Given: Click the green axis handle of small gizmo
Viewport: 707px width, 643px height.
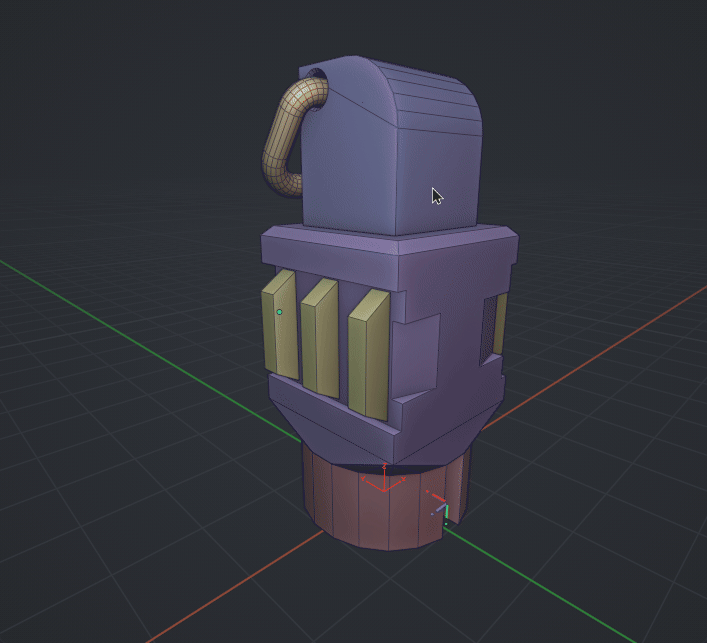Looking at the screenshot, I should [446, 513].
